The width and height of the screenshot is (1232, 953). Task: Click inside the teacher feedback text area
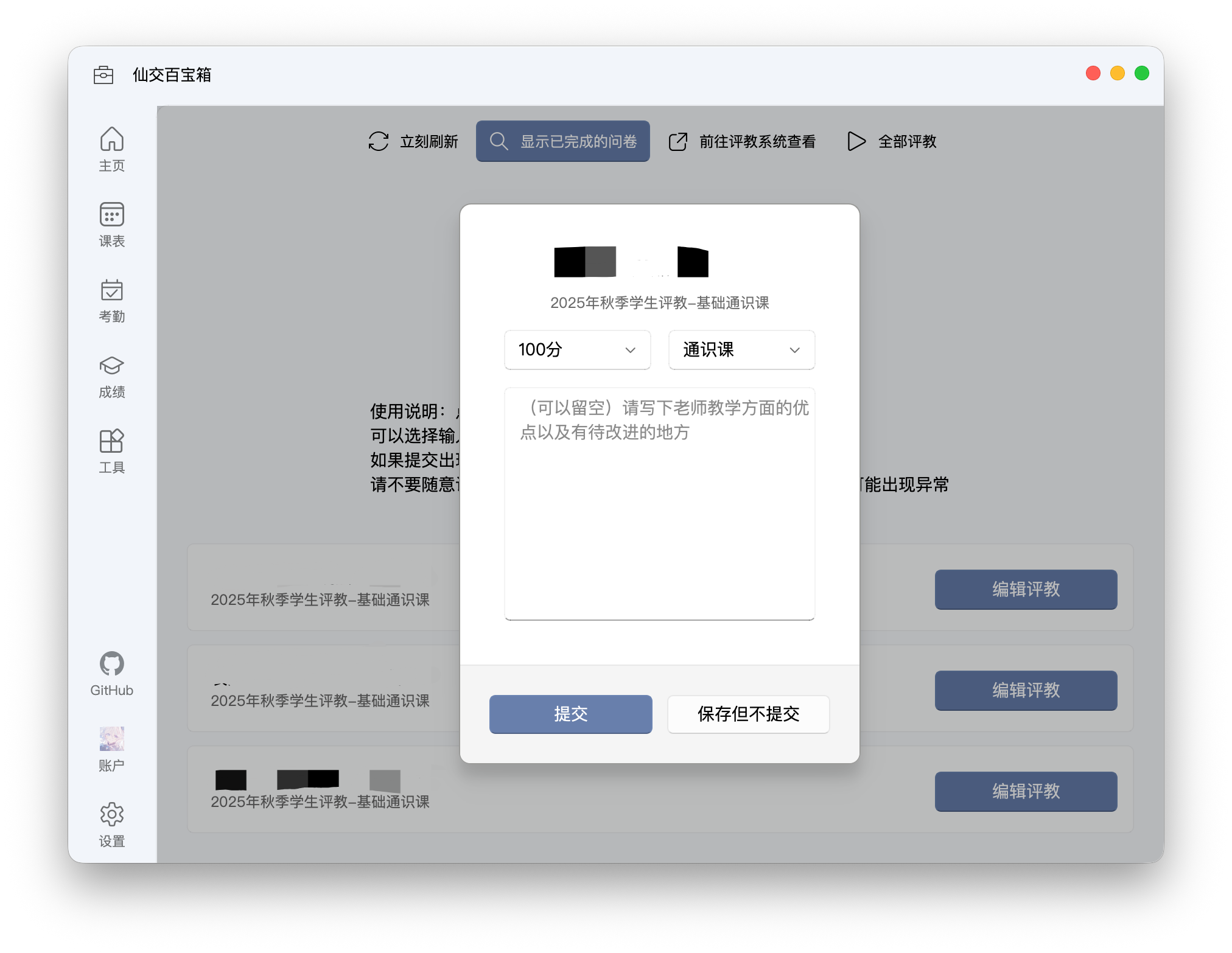click(x=659, y=502)
